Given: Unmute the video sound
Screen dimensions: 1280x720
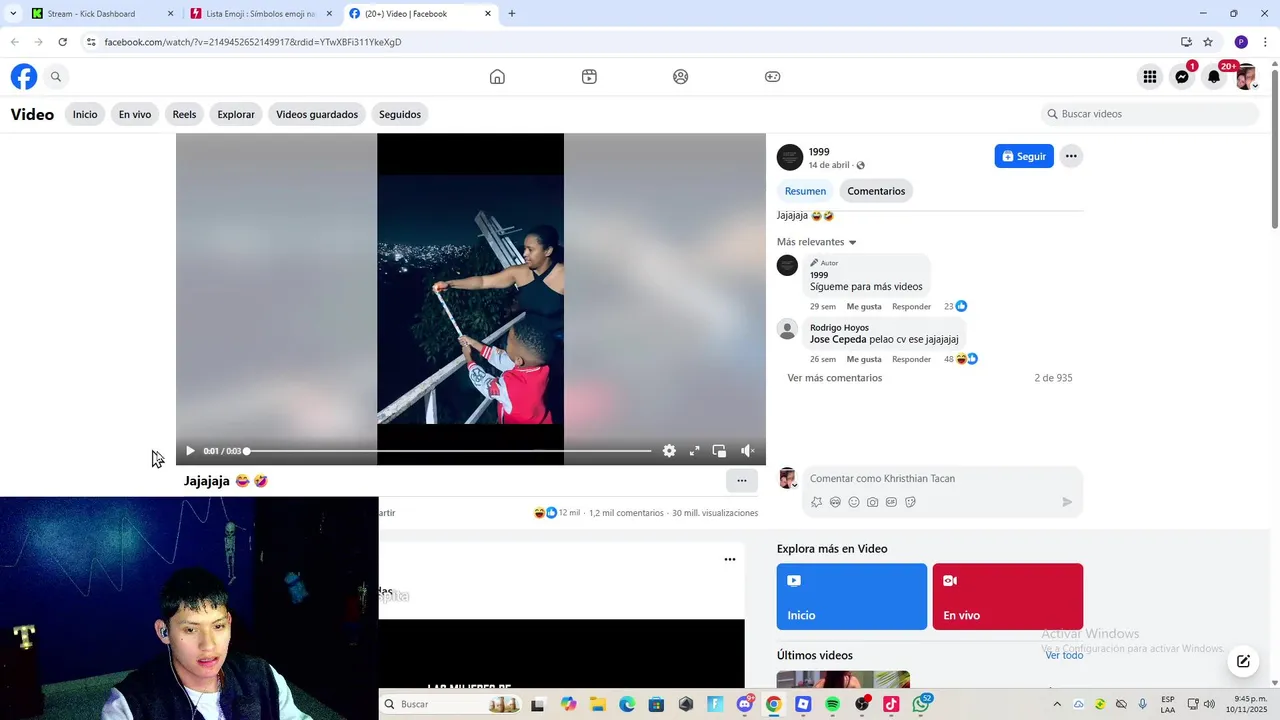Looking at the screenshot, I should [747, 451].
